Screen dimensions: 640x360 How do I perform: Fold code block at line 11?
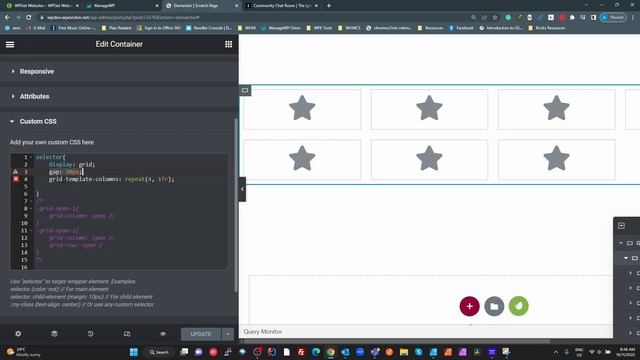tap(31, 231)
